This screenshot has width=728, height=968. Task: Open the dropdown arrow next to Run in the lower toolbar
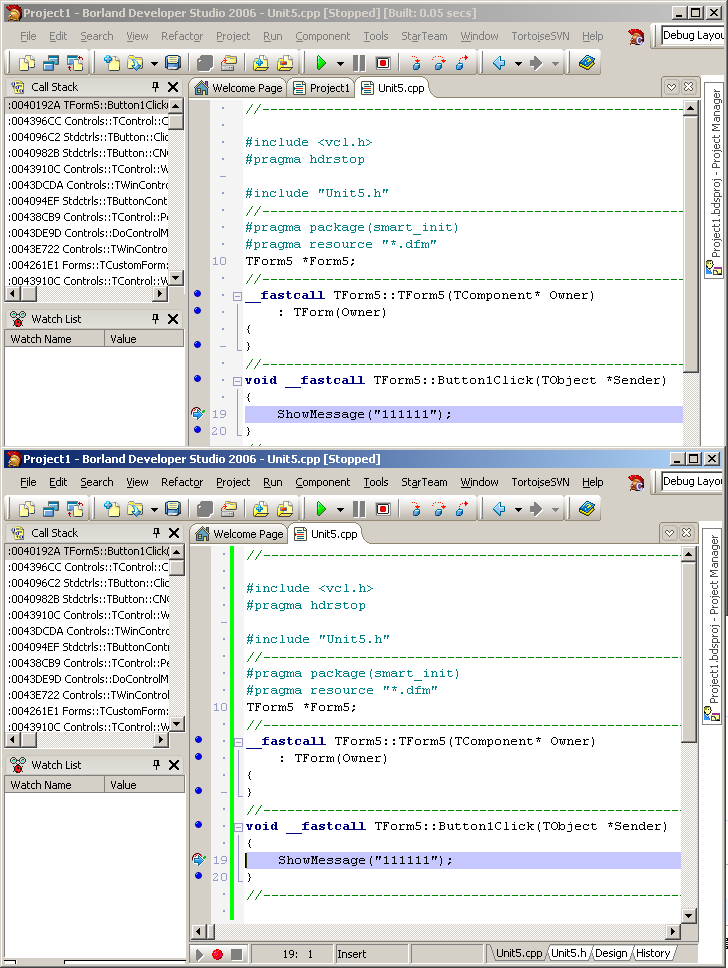point(340,510)
